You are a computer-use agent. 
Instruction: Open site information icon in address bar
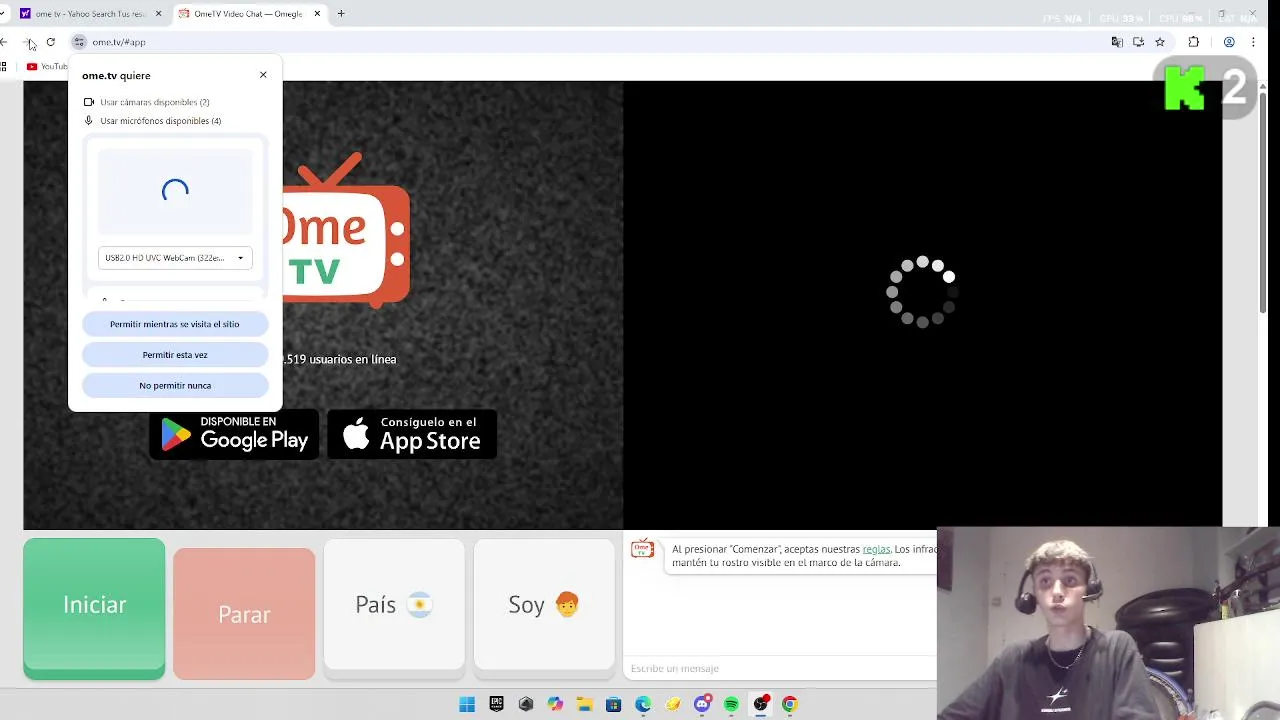[x=79, y=42]
